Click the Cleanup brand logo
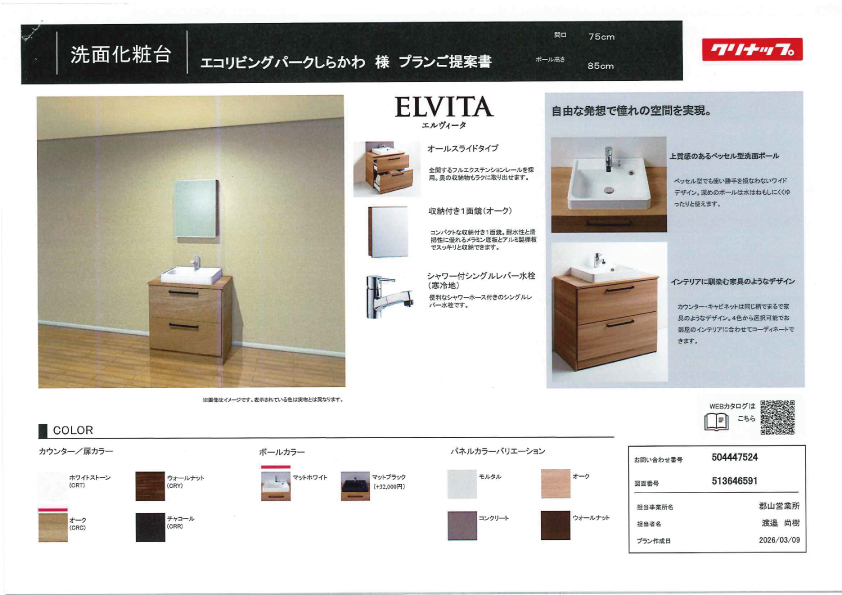The height and width of the screenshot is (595, 842). click(x=752, y=49)
